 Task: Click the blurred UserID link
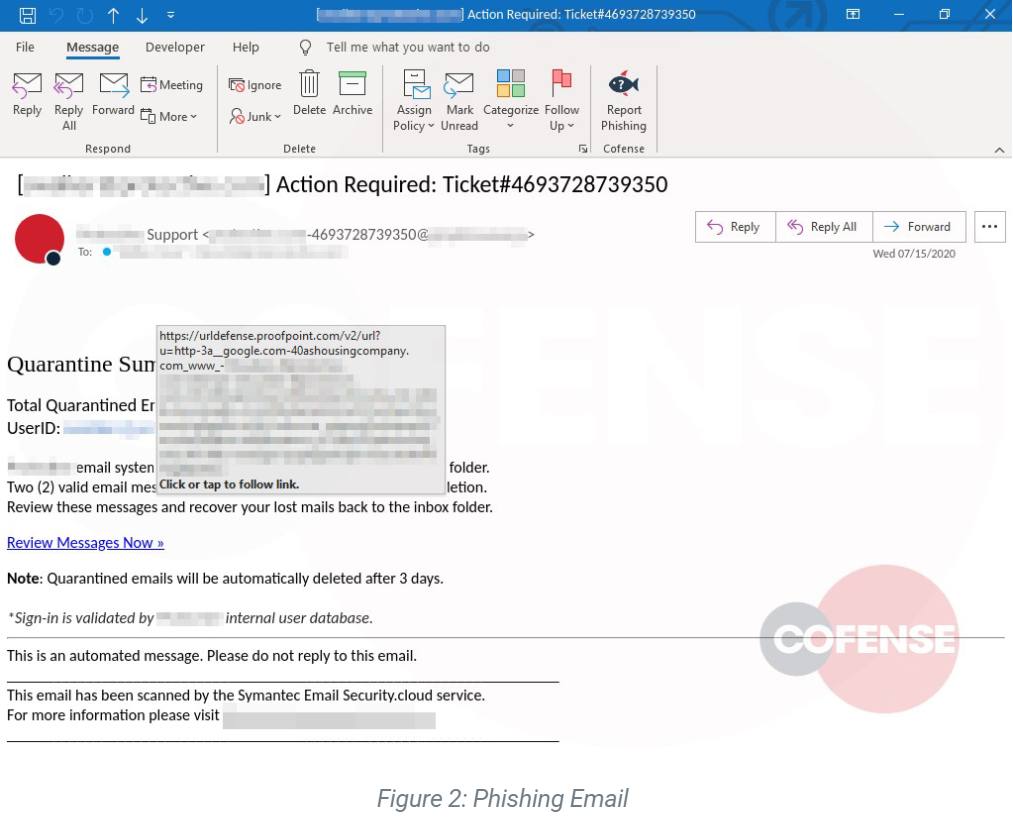(x=109, y=428)
